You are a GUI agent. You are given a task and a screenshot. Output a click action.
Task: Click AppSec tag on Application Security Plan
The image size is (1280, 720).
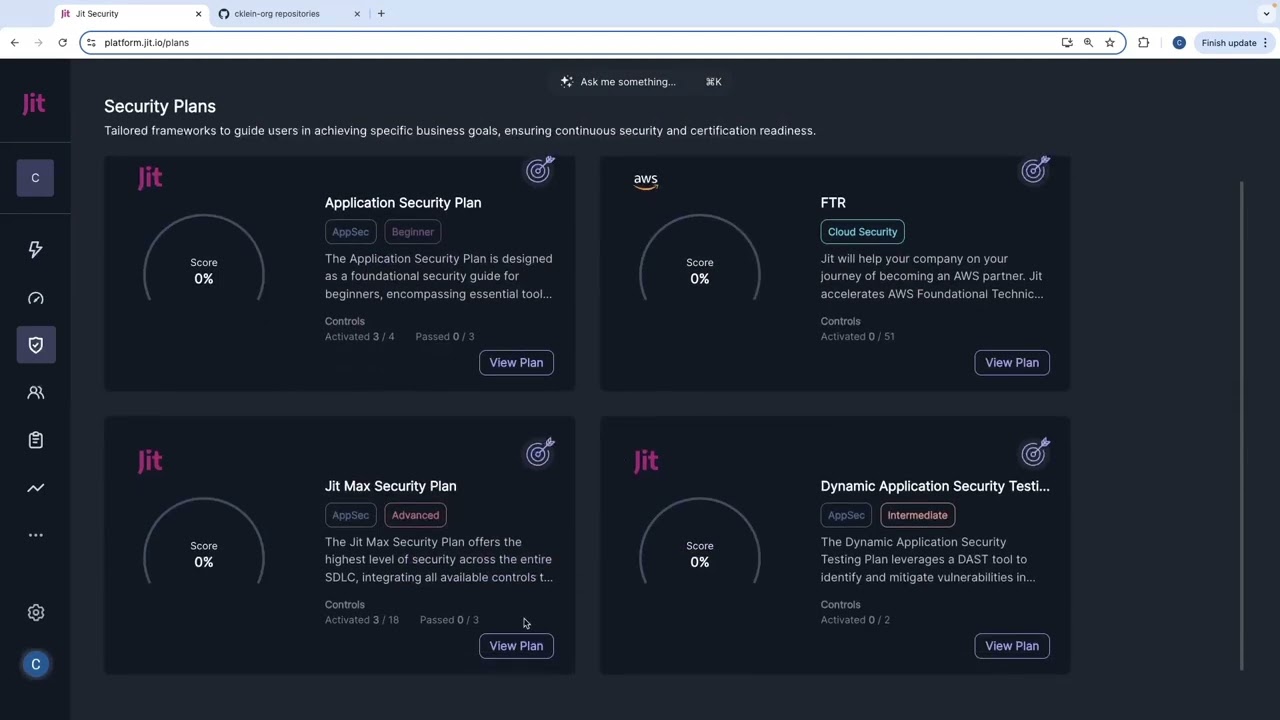350,232
